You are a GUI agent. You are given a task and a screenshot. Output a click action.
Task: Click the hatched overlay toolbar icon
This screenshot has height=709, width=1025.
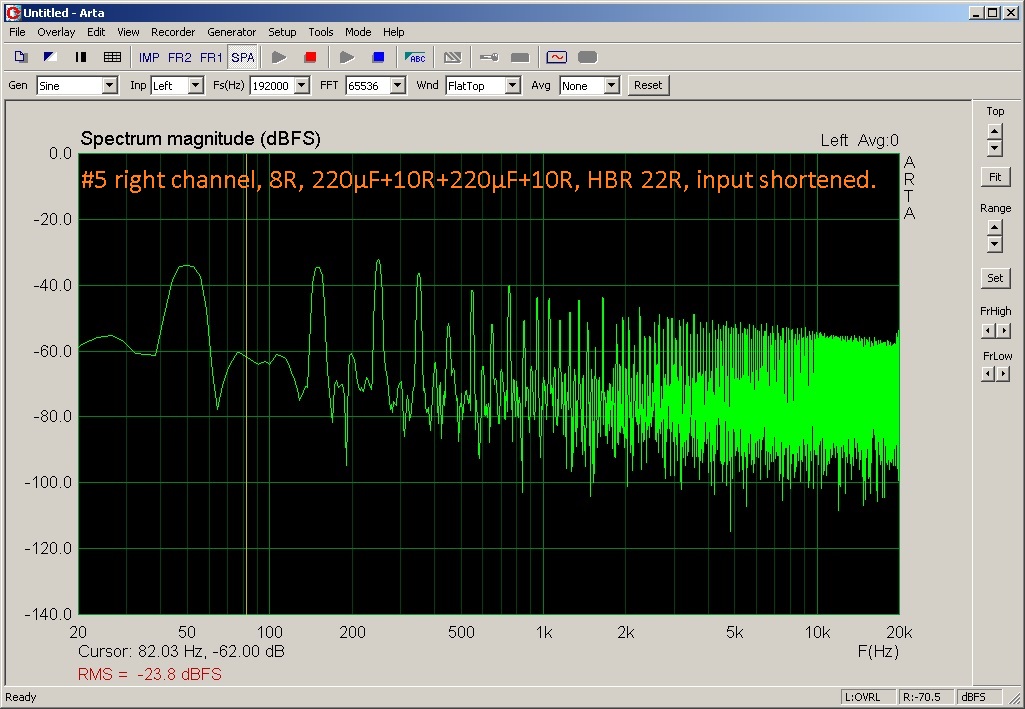[452, 58]
